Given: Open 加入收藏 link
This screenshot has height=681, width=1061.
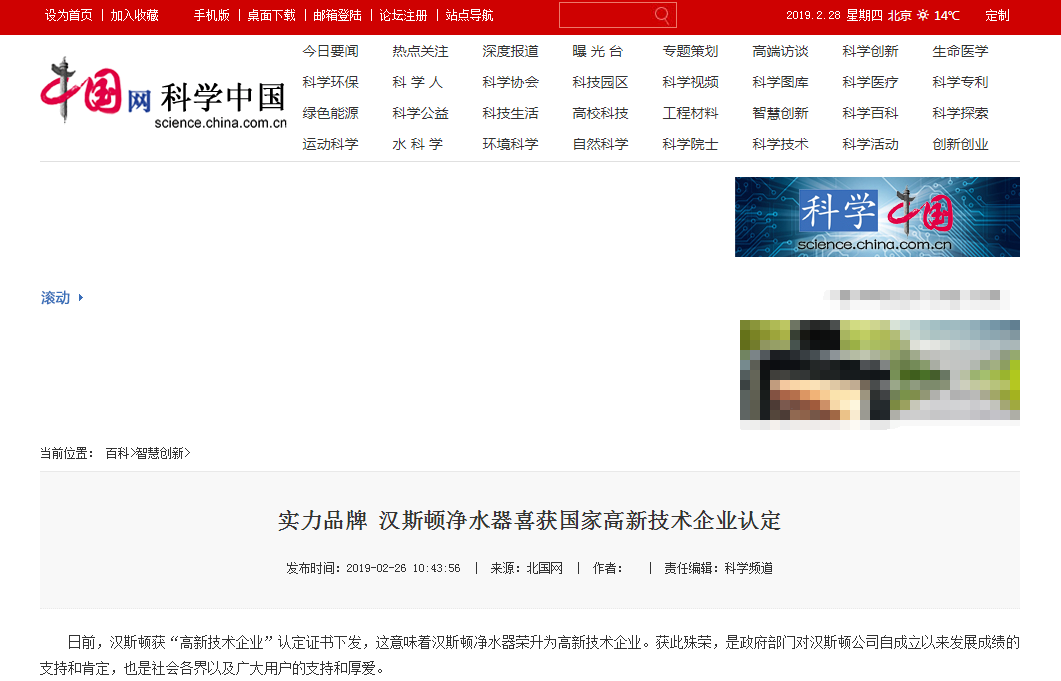Looking at the screenshot, I should pyautogui.click(x=135, y=16).
